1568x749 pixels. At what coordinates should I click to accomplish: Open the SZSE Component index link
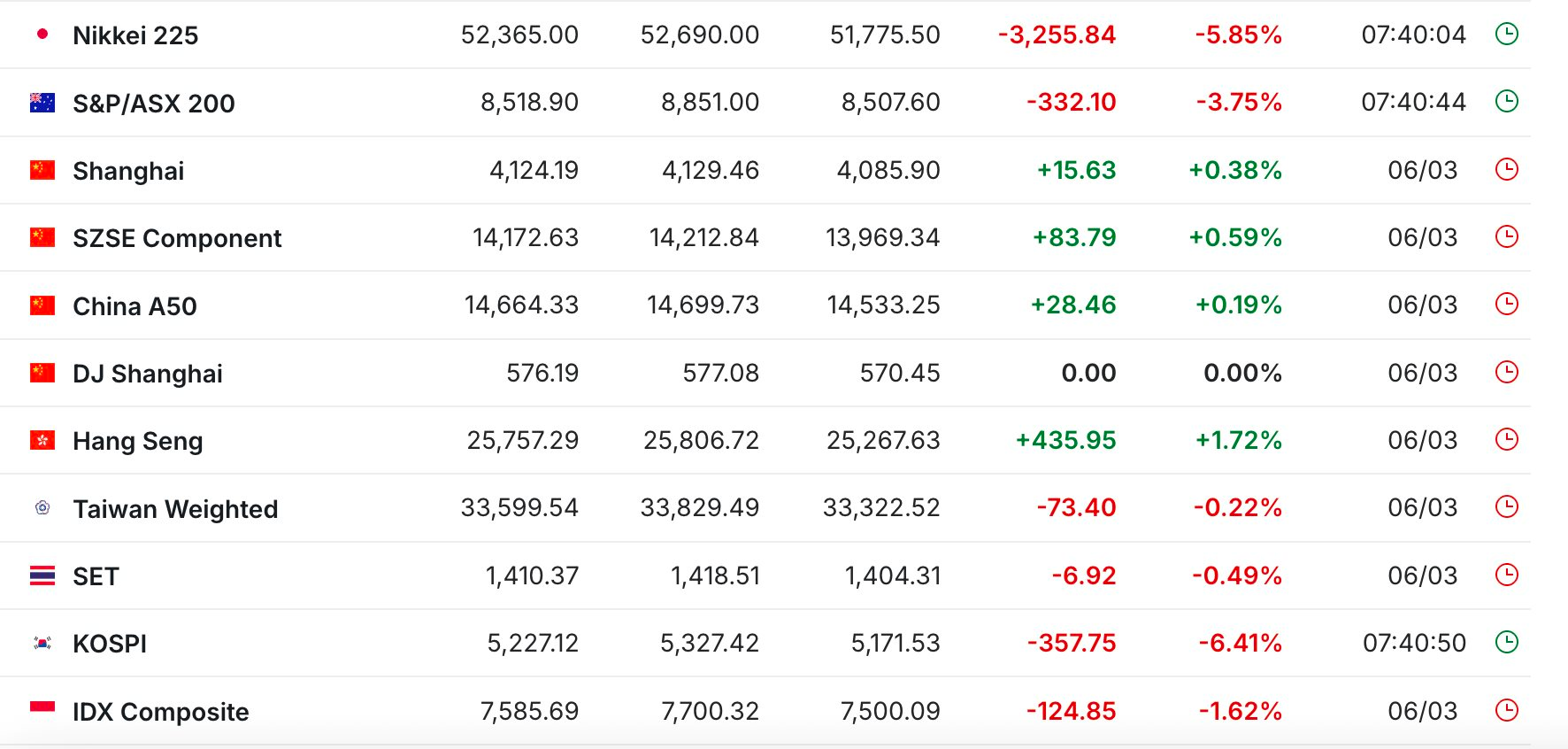pyautogui.click(x=177, y=238)
